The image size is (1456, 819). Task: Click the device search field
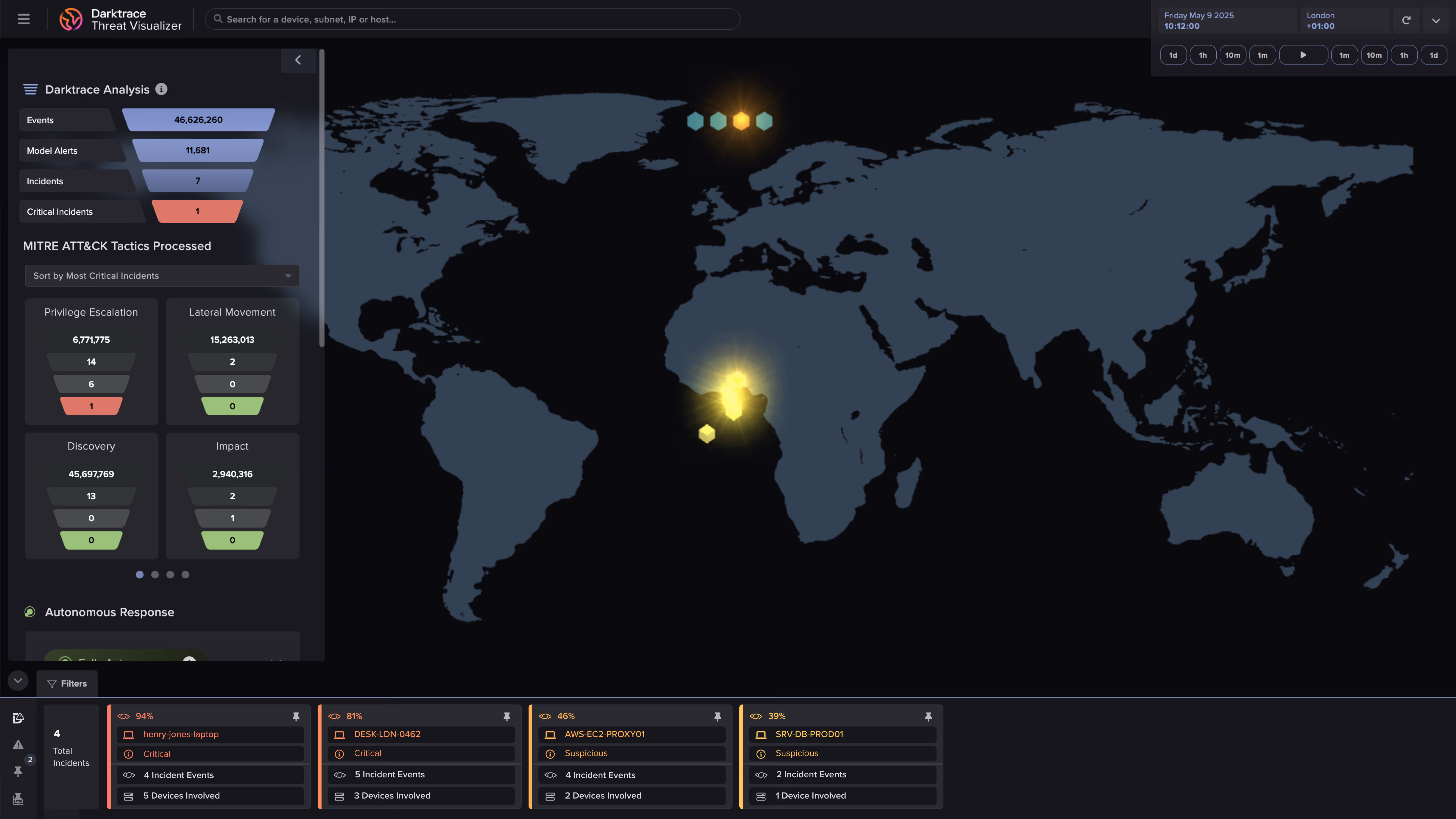(472, 19)
